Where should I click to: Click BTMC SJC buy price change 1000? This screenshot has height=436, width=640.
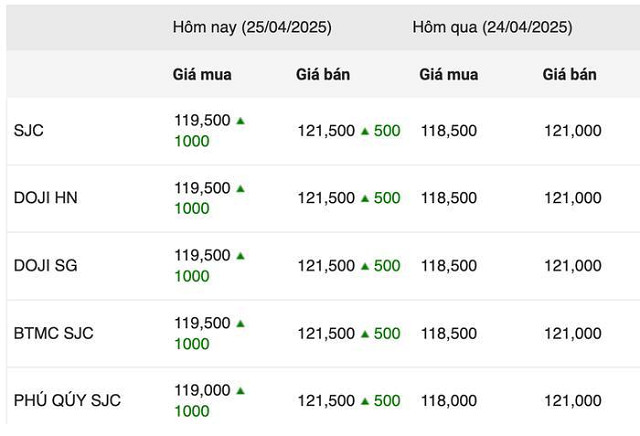click(x=192, y=344)
